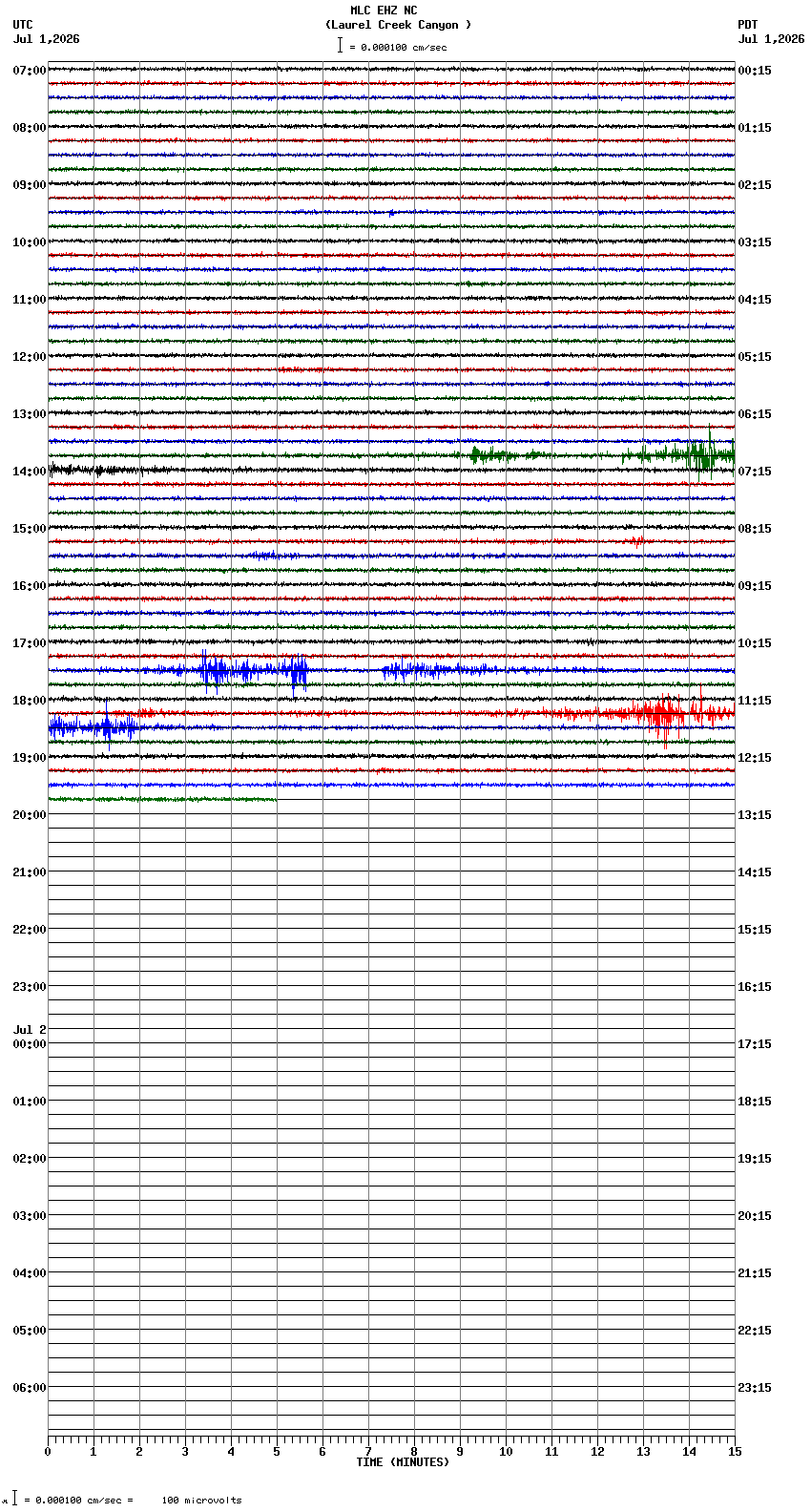811x1512 pixels.
Task: Click the 0 minute tick label
Action: coord(48,1452)
